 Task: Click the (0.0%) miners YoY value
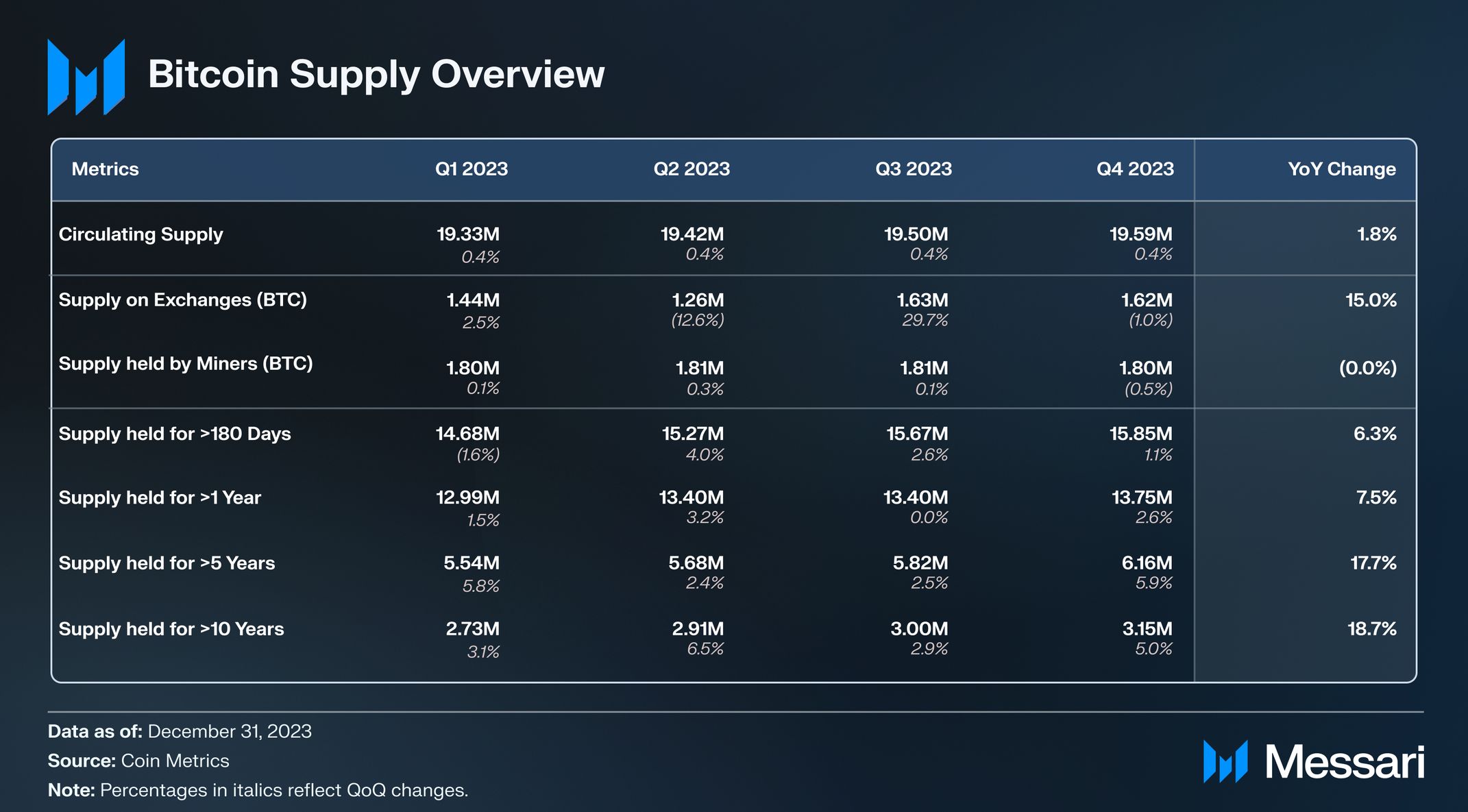1368,368
